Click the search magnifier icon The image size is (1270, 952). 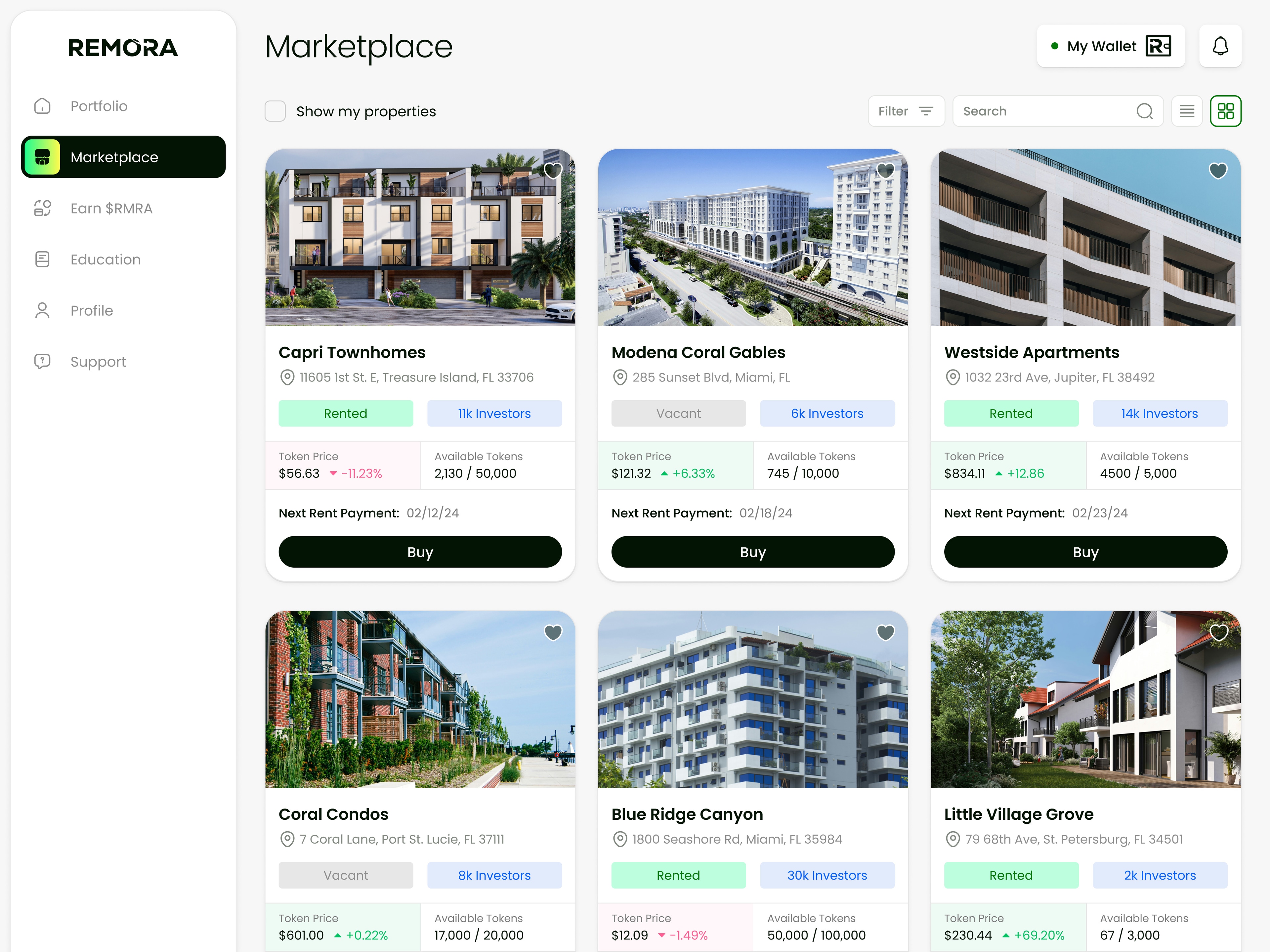tap(1144, 111)
